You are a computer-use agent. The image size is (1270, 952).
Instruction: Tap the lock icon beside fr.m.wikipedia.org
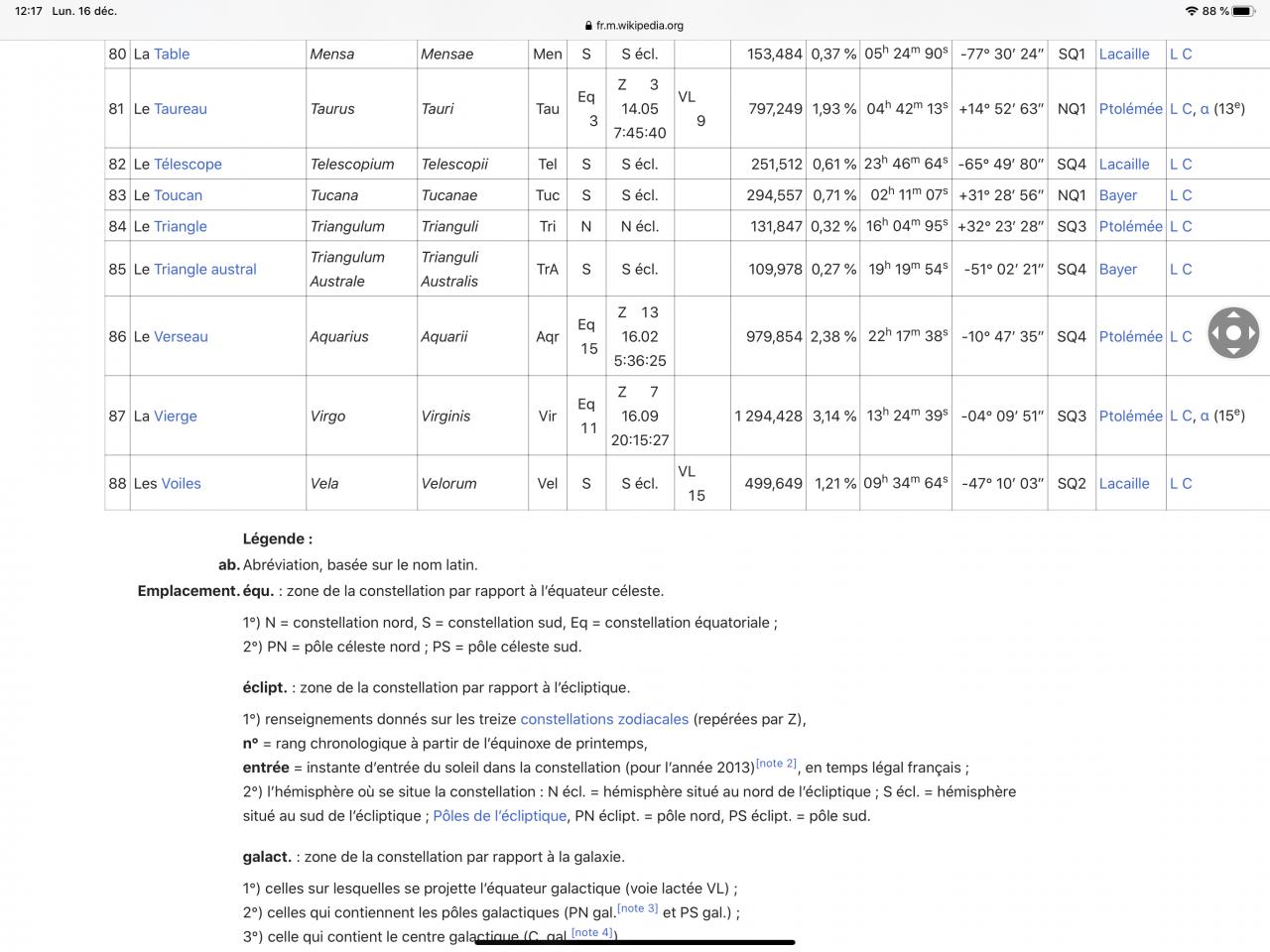pos(589,26)
